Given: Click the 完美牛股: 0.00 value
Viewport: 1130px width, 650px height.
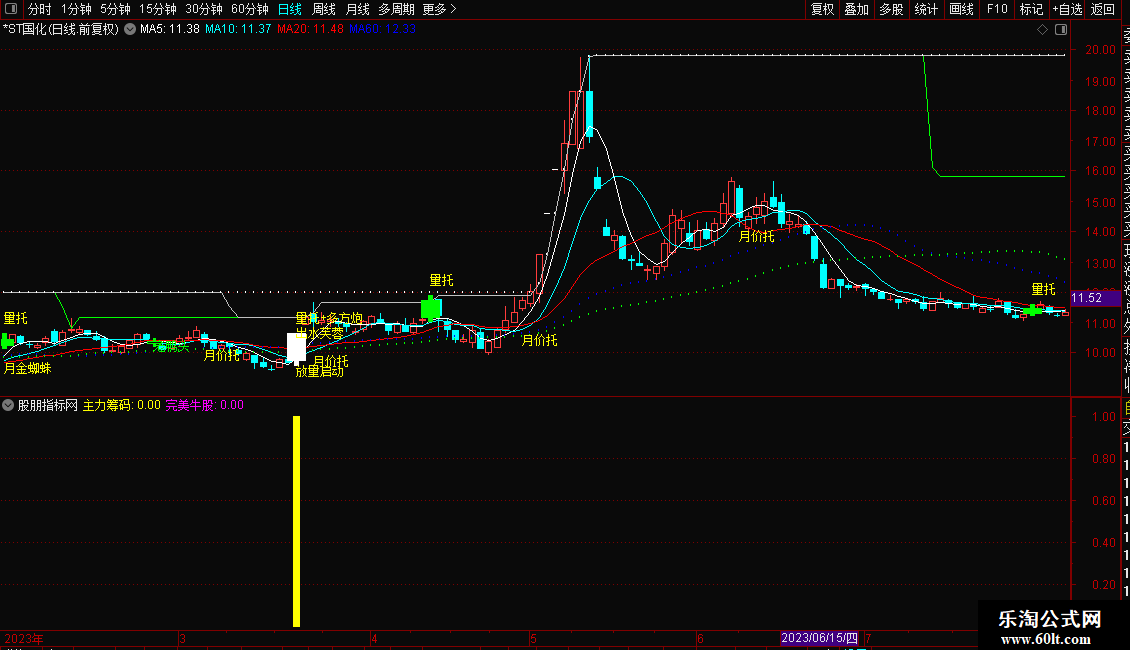Looking at the screenshot, I should pos(205,405).
